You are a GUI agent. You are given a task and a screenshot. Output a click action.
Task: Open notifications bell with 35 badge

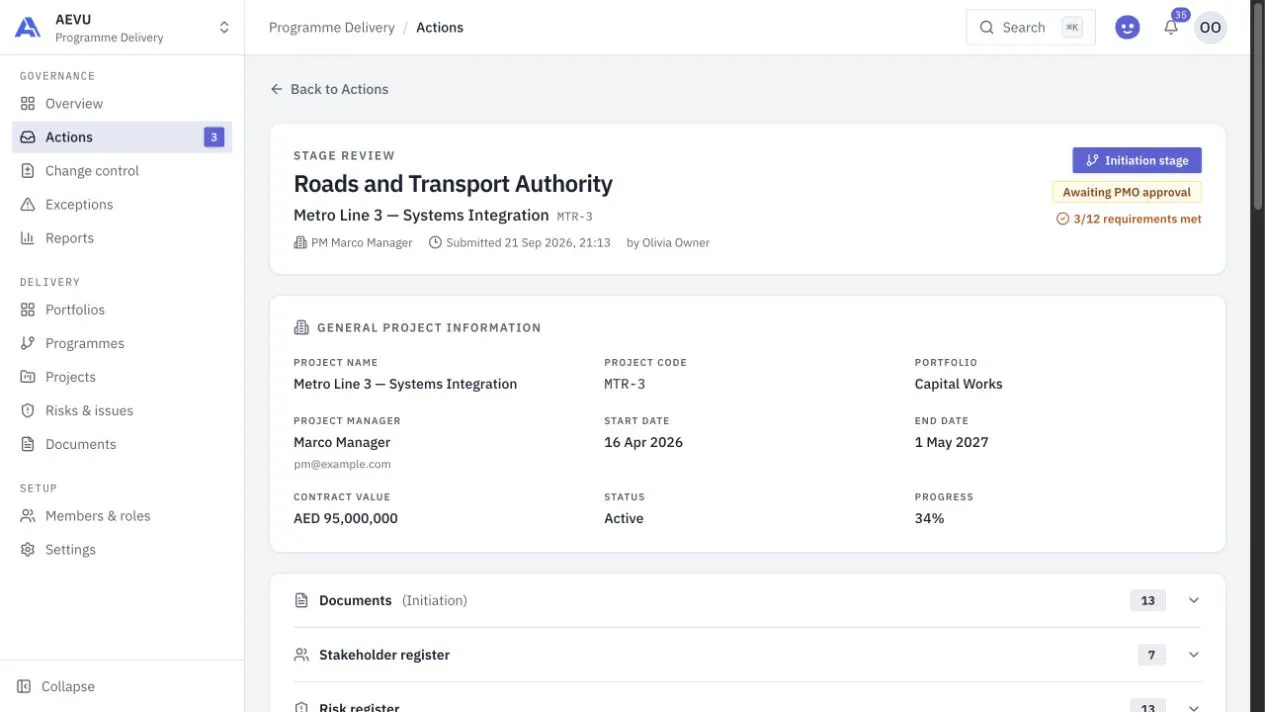(x=1171, y=27)
